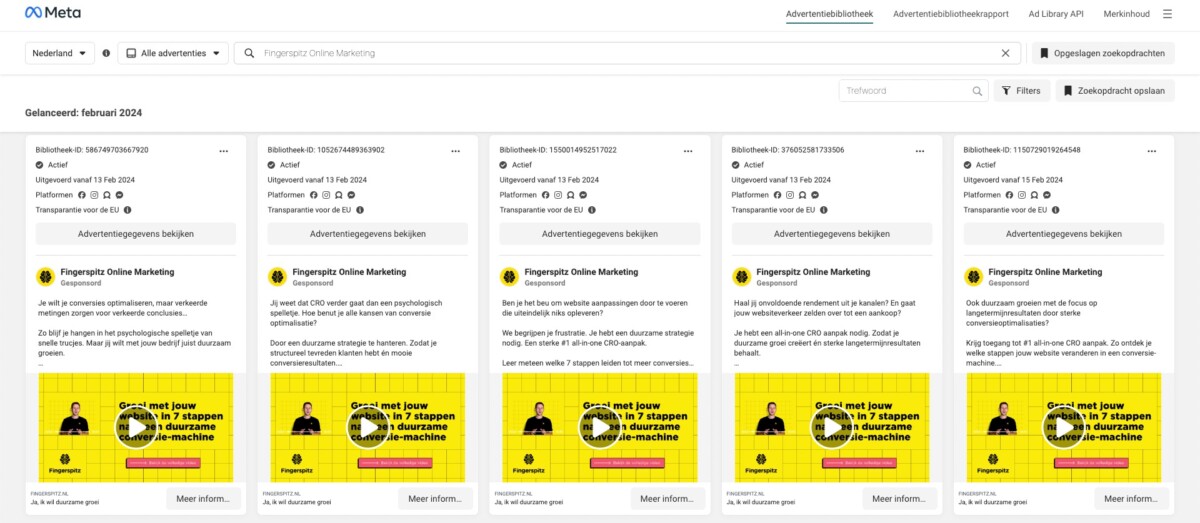Click magnifier icon in Trefwoord field

(x=977, y=91)
